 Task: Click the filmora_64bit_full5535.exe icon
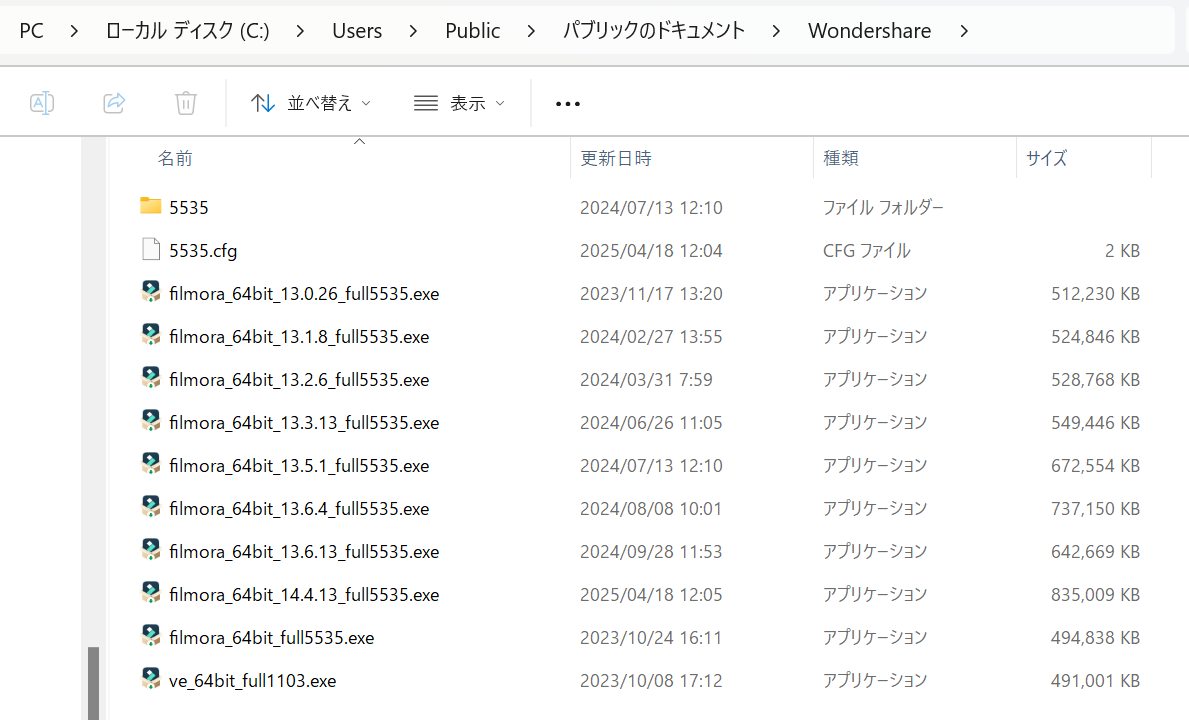151,636
